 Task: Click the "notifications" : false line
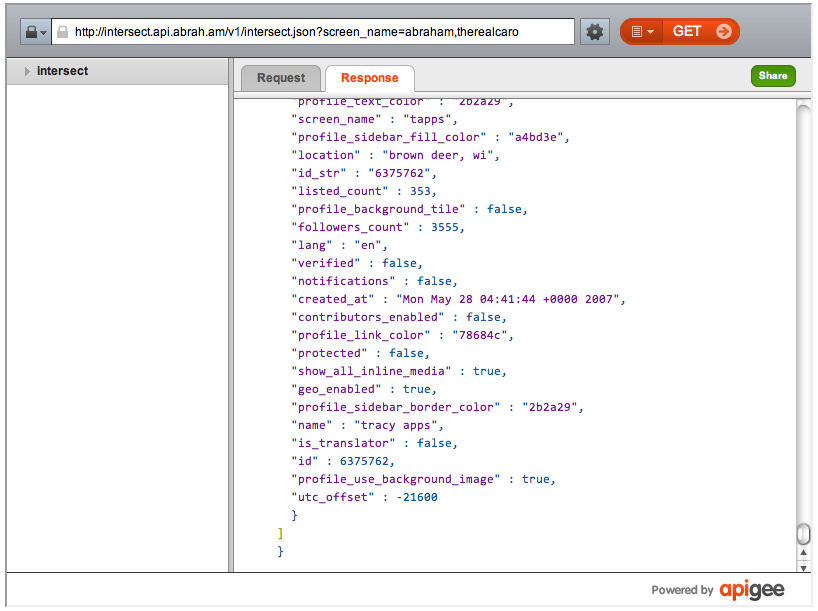tap(374, 281)
